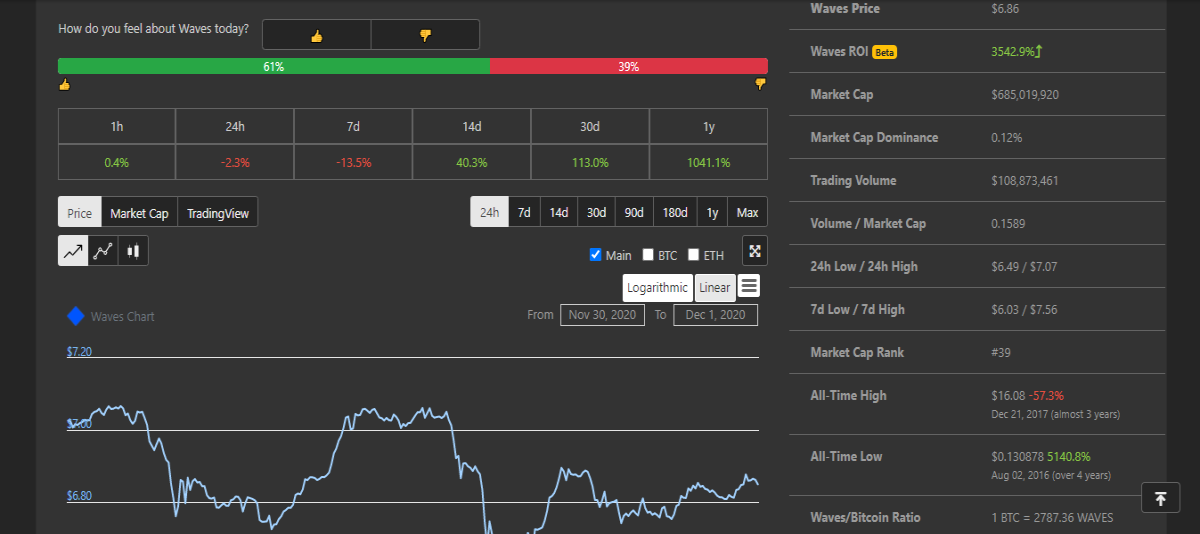Open the From date field Nov 30, 2020

pos(603,315)
